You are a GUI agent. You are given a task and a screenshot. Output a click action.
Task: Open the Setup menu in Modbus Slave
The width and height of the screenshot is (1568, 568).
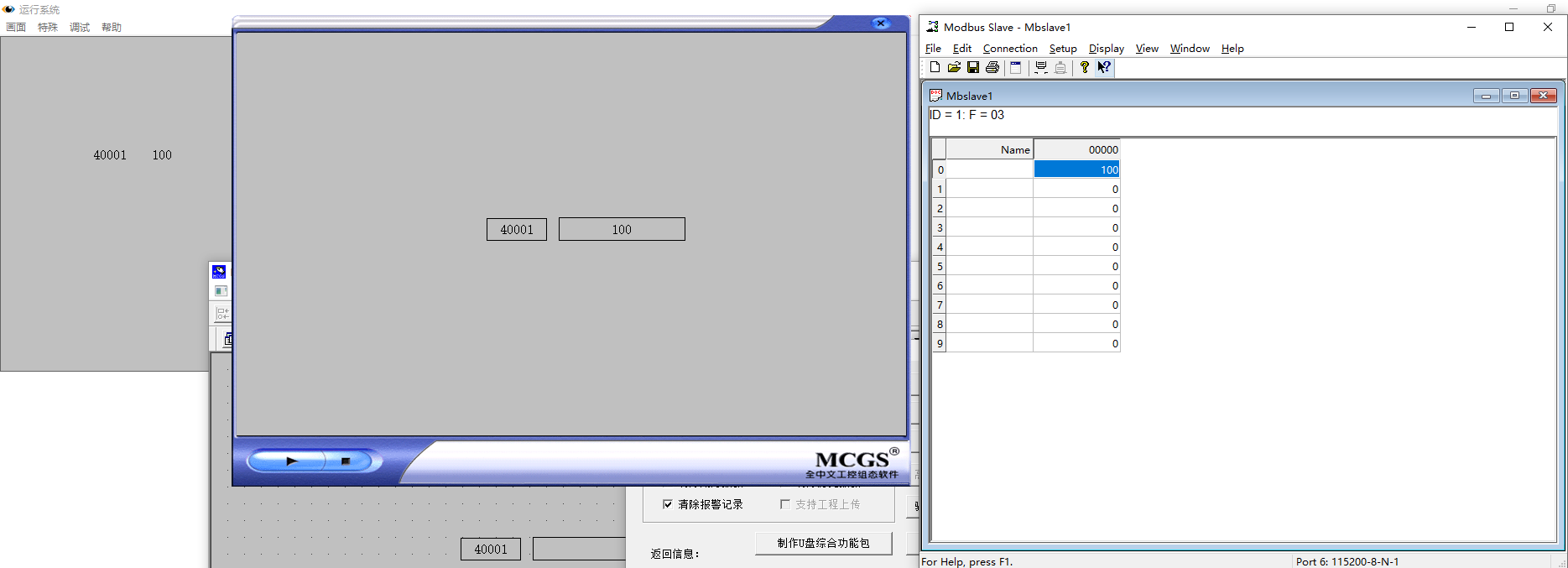click(x=1062, y=49)
